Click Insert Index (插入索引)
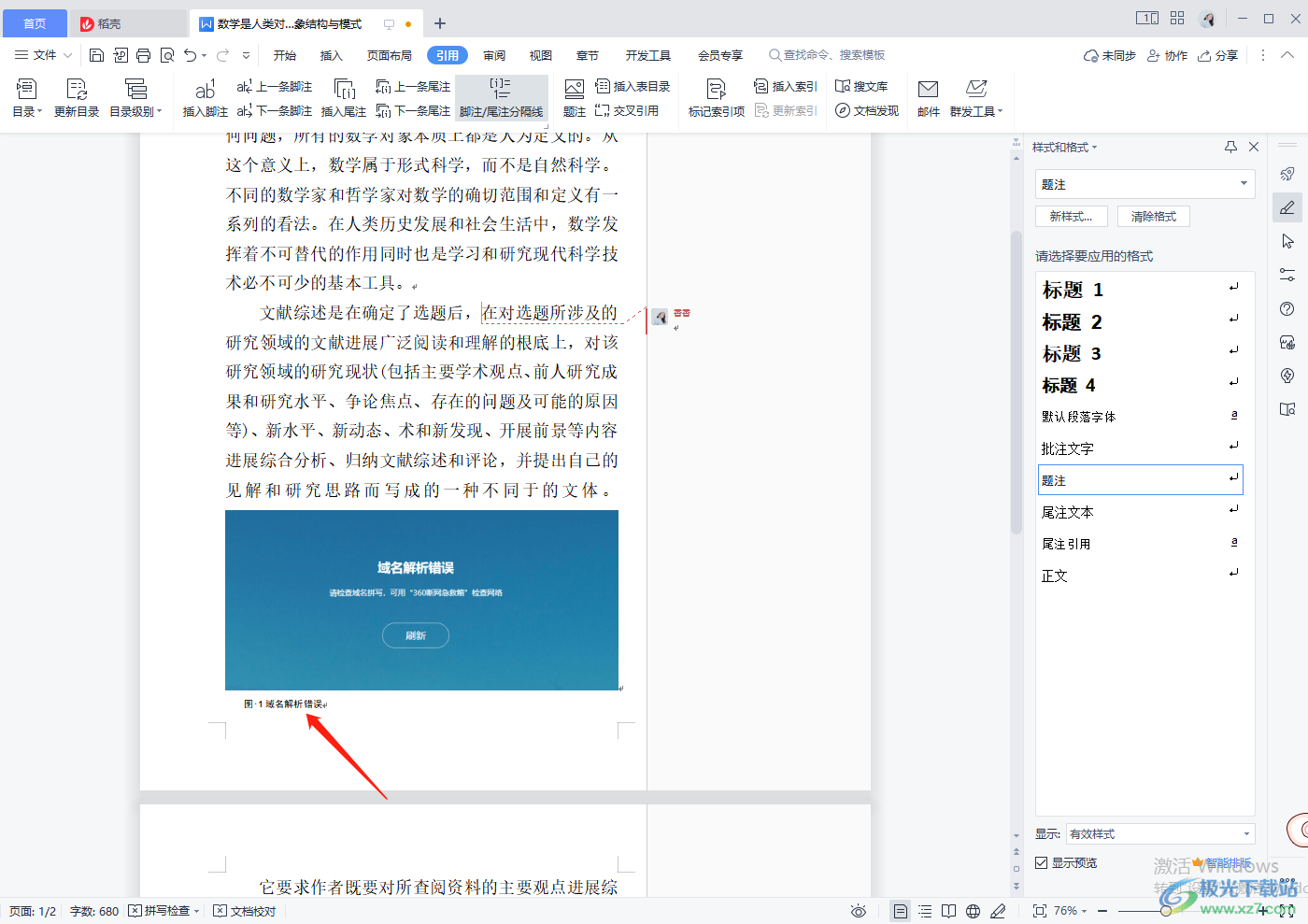This screenshot has height=924, width=1308. pos(786,86)
